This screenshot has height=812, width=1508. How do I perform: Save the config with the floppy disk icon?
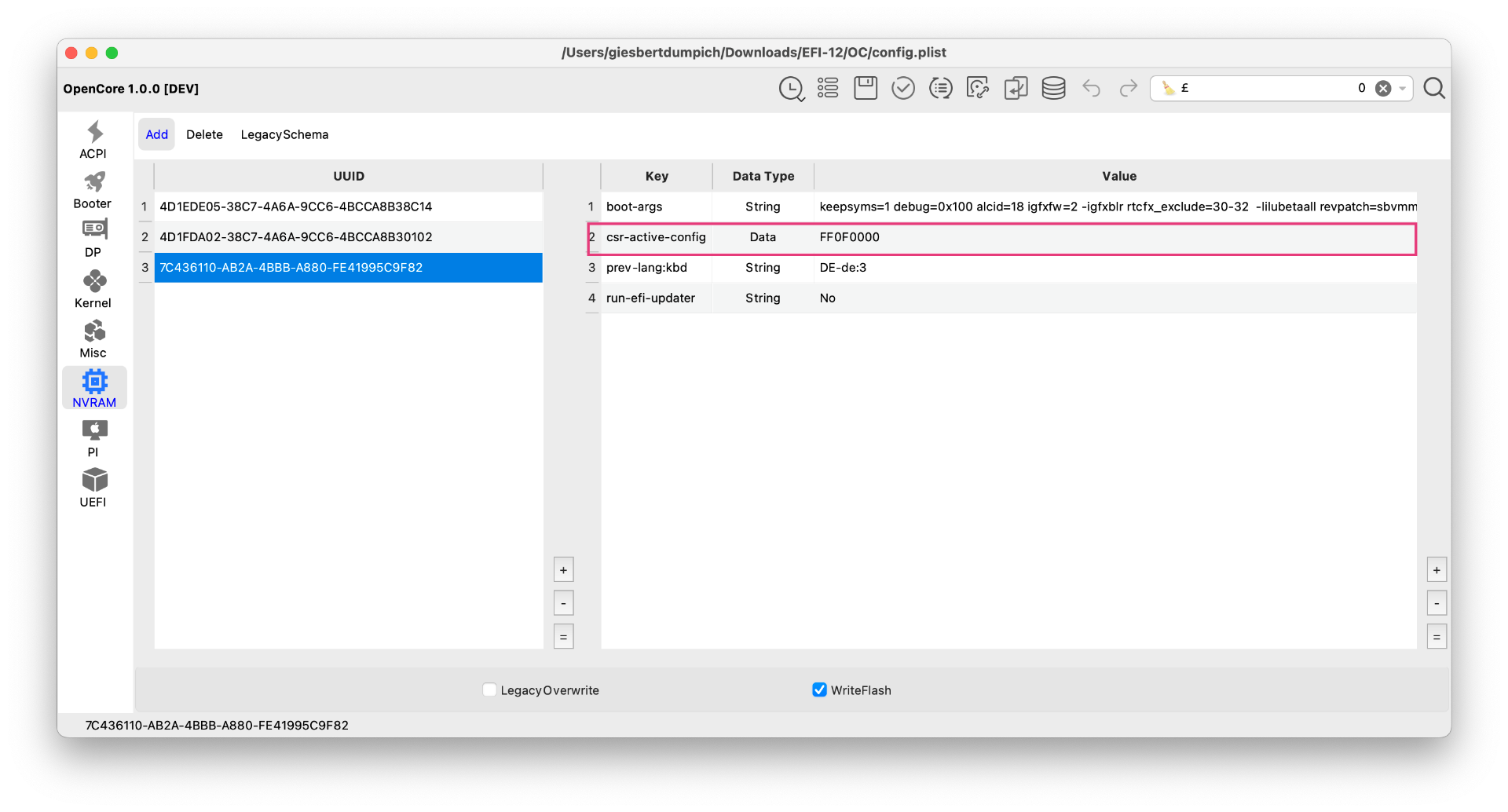point(866,88)
